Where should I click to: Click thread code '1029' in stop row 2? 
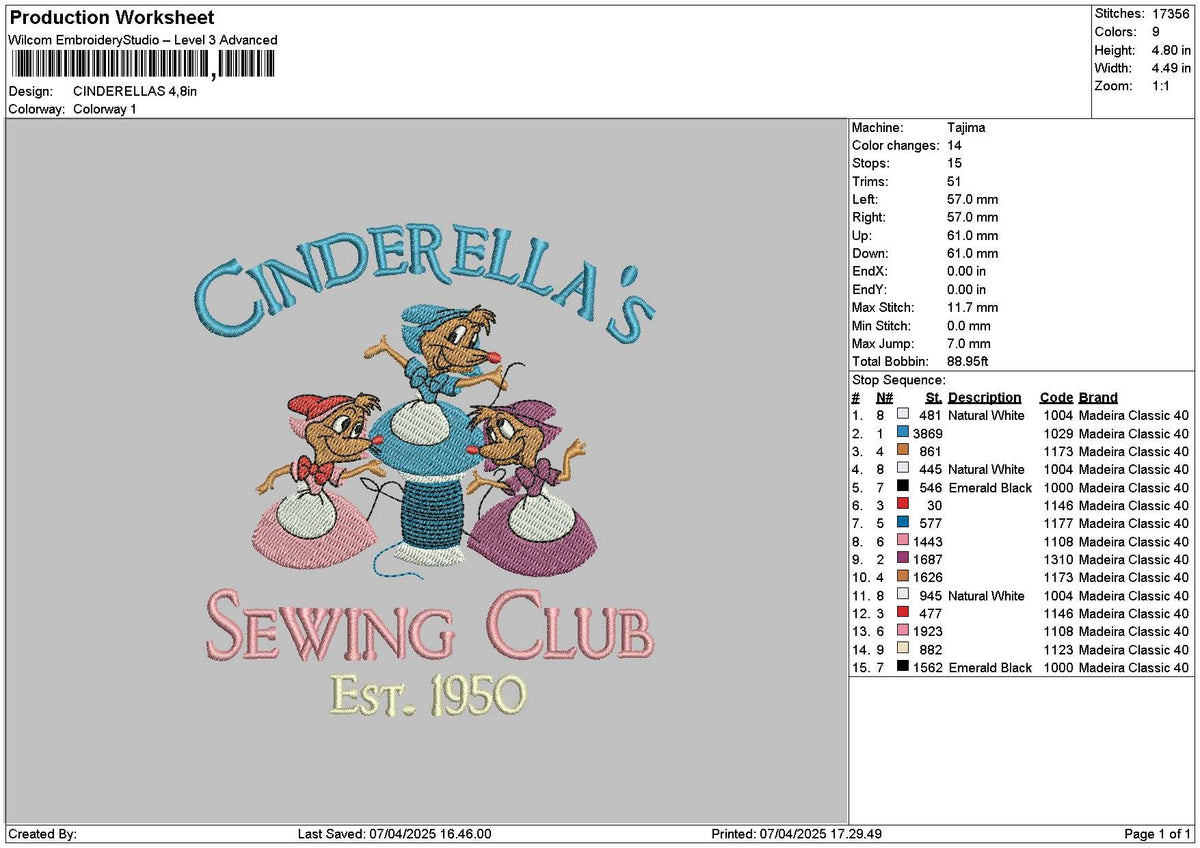pyautogui.click(x=1058, y=434)
